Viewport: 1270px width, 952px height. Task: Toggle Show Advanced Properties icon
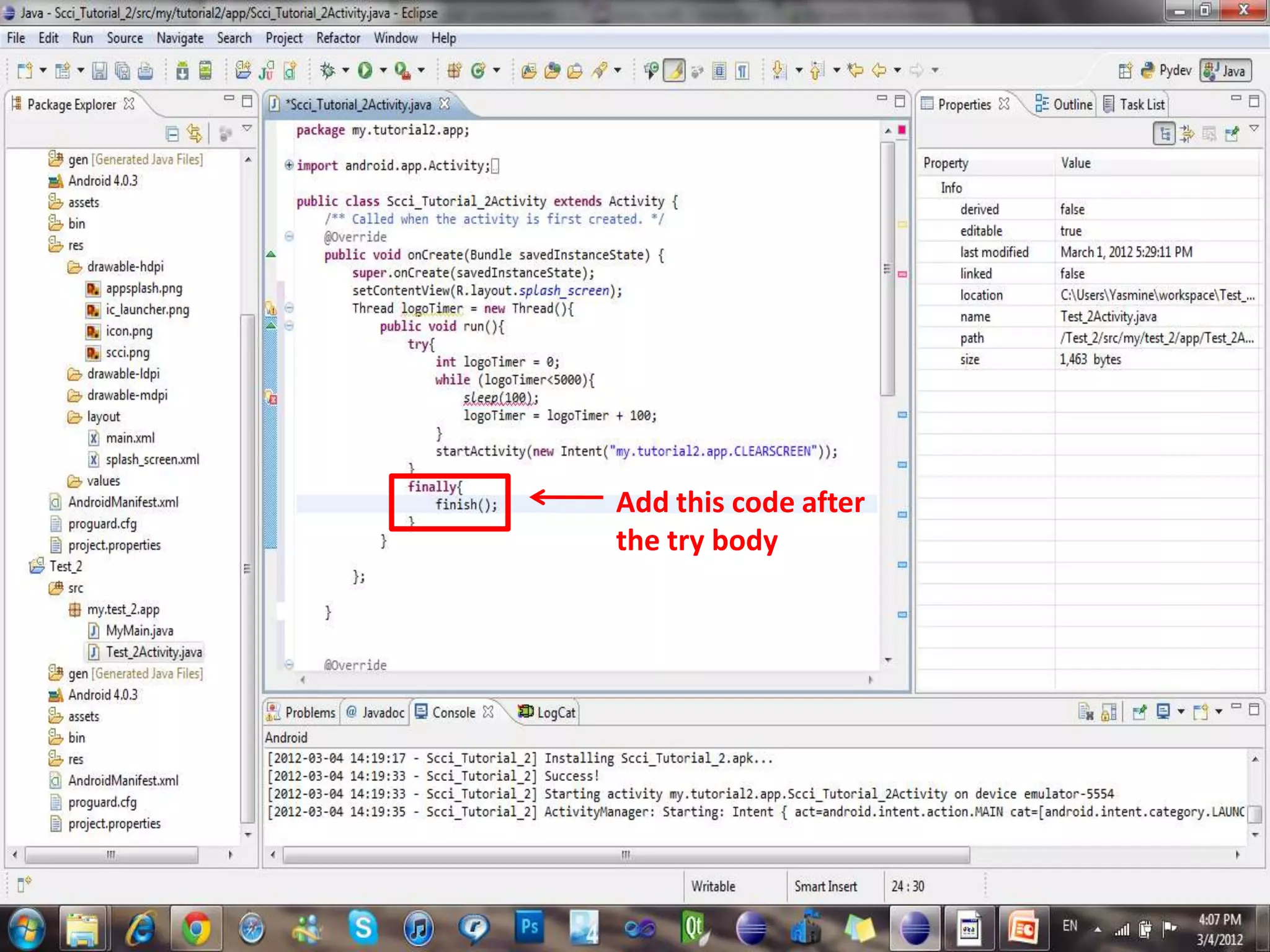(x=1187, y=133)
